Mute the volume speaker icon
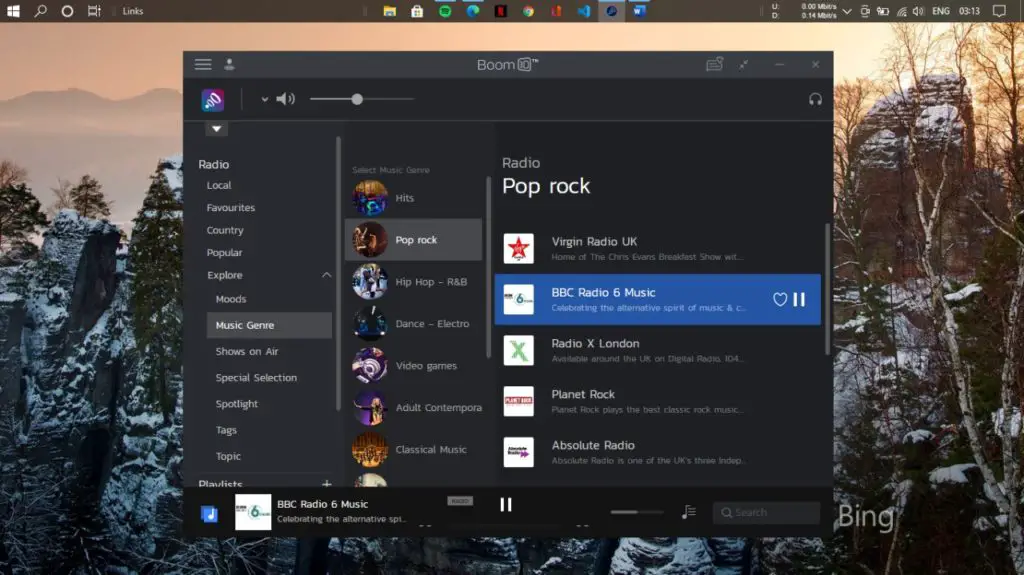This screenshot has height=575, width=1024. pyautogui.click(x=285, y=99)
